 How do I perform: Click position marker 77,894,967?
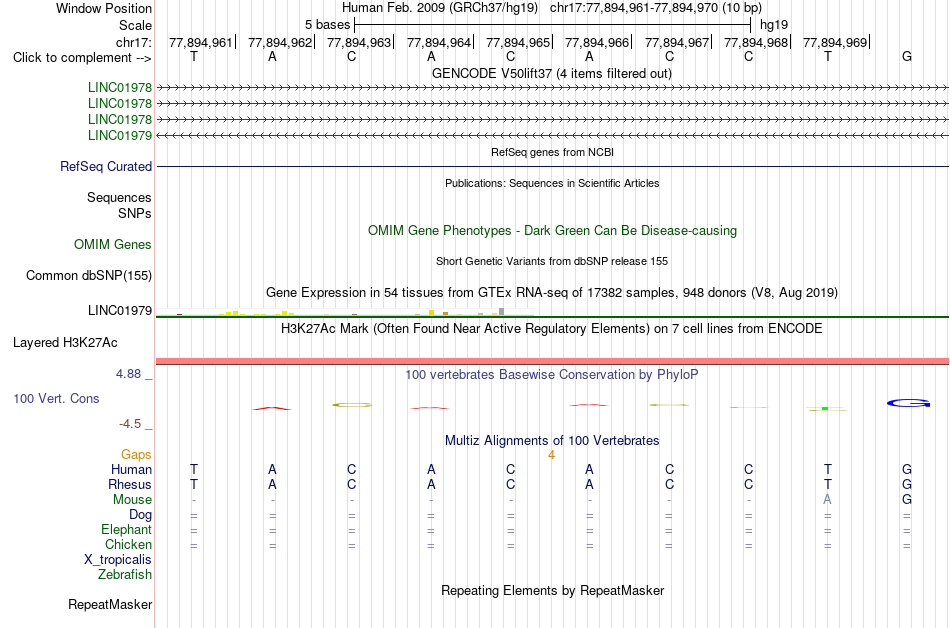click(677, 42)
